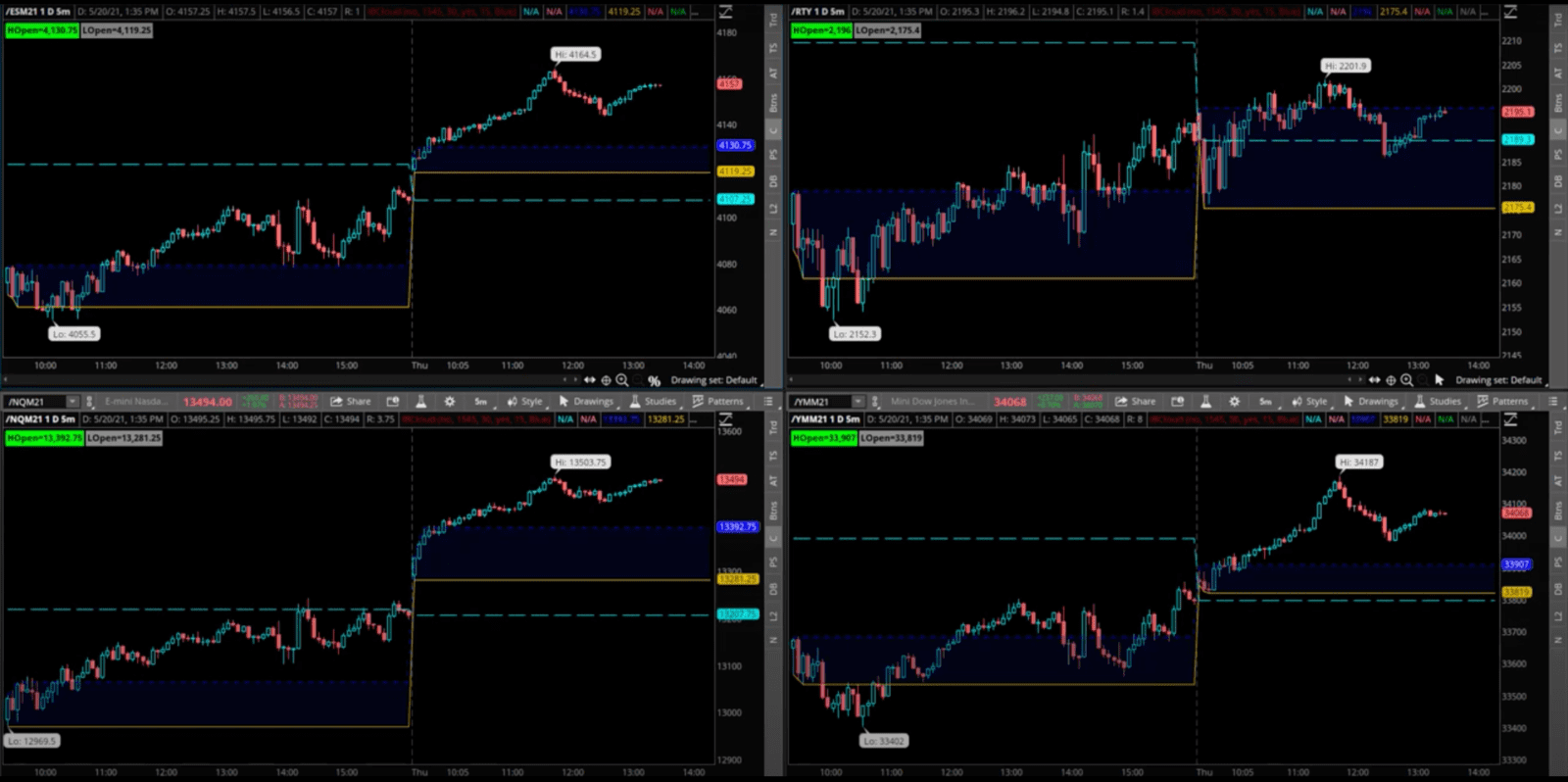The width and height of the screenshot is (1568, 782).
Task: Open Studies menu in /YMM21 toolbar
Action: (x=1439, y=402)
